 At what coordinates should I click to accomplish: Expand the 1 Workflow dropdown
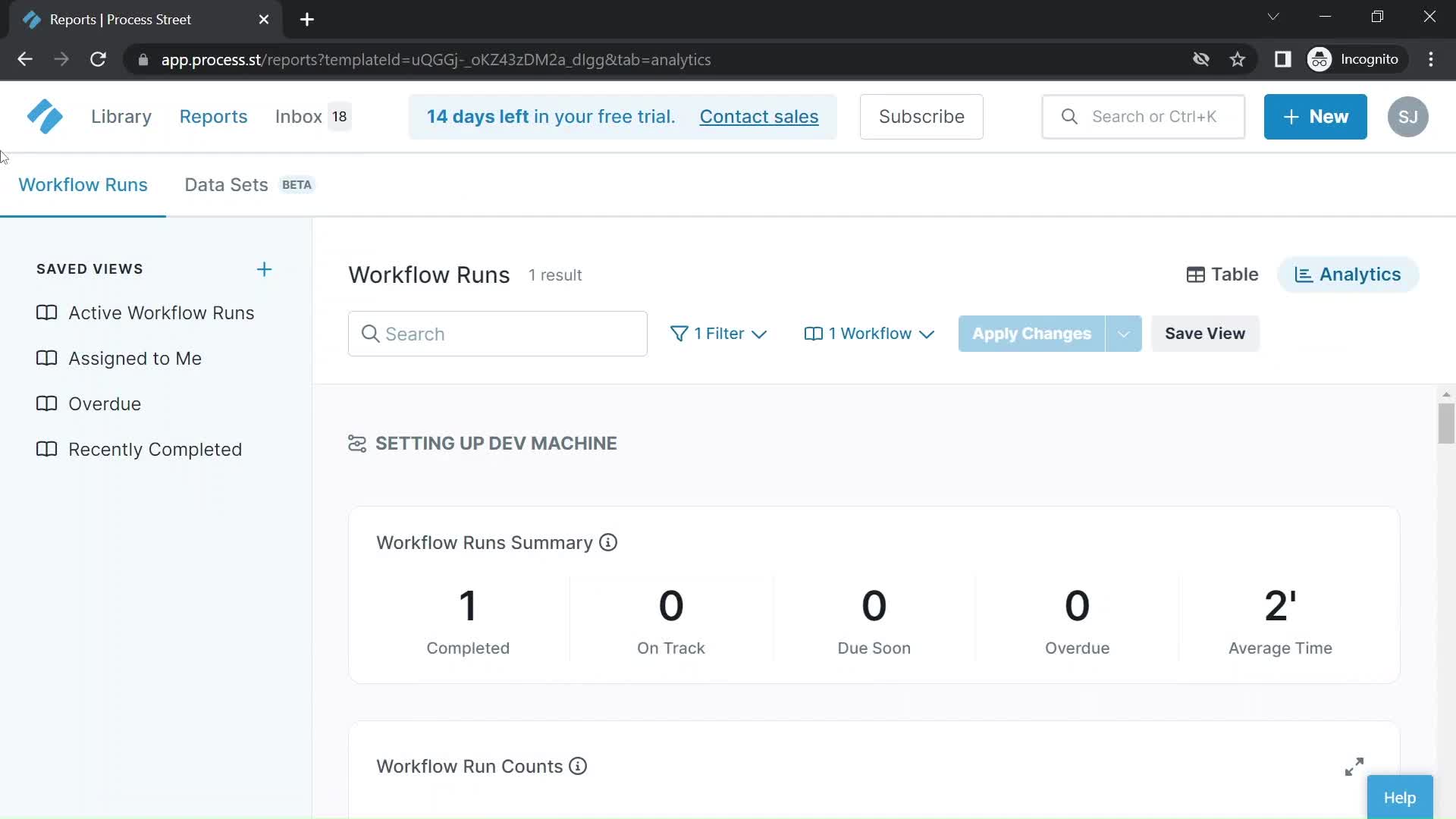pyautogui.click(x=869, y=333)
